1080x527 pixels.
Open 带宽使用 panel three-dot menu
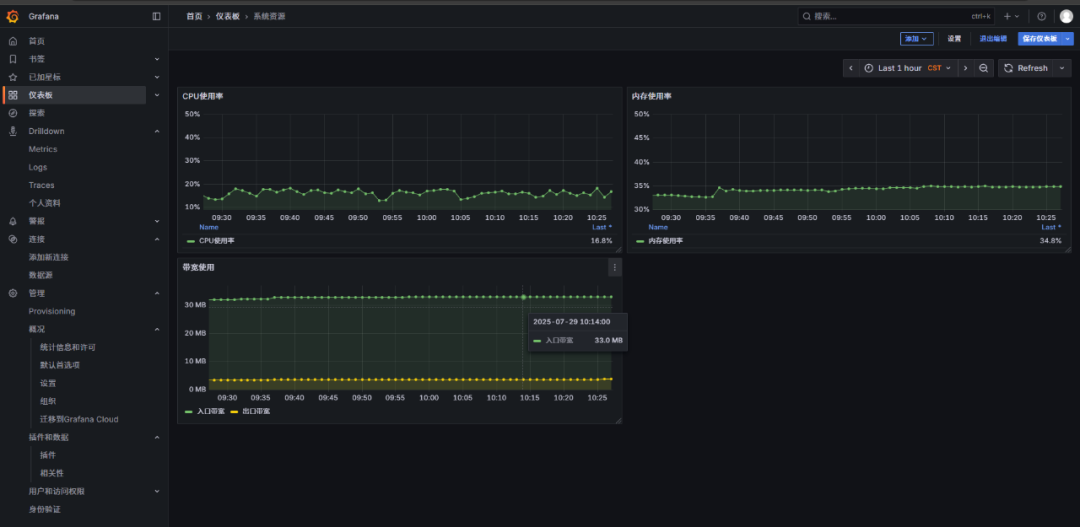pyautogui.click(x=615, y=267)
